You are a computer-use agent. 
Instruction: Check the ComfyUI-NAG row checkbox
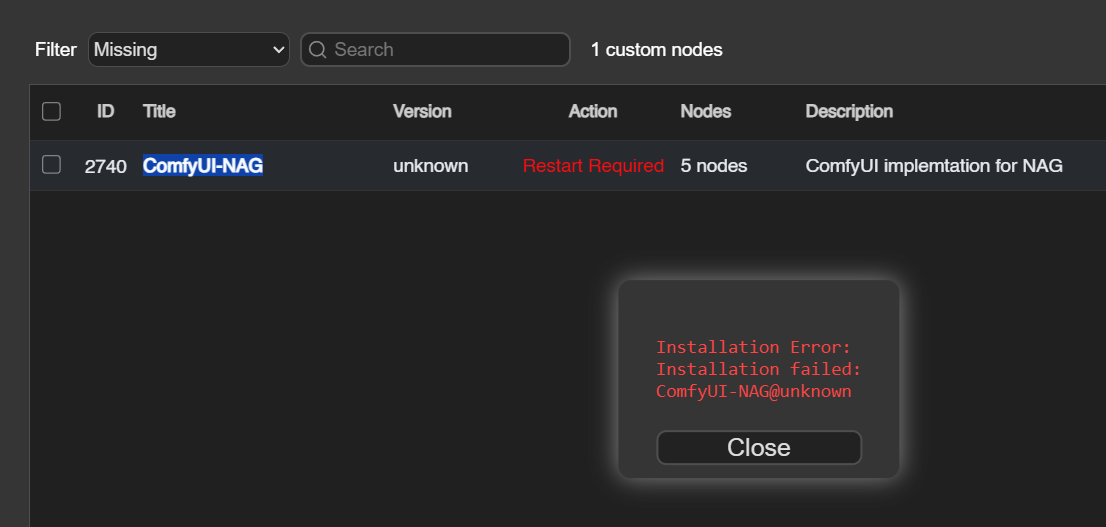point(51,165)
